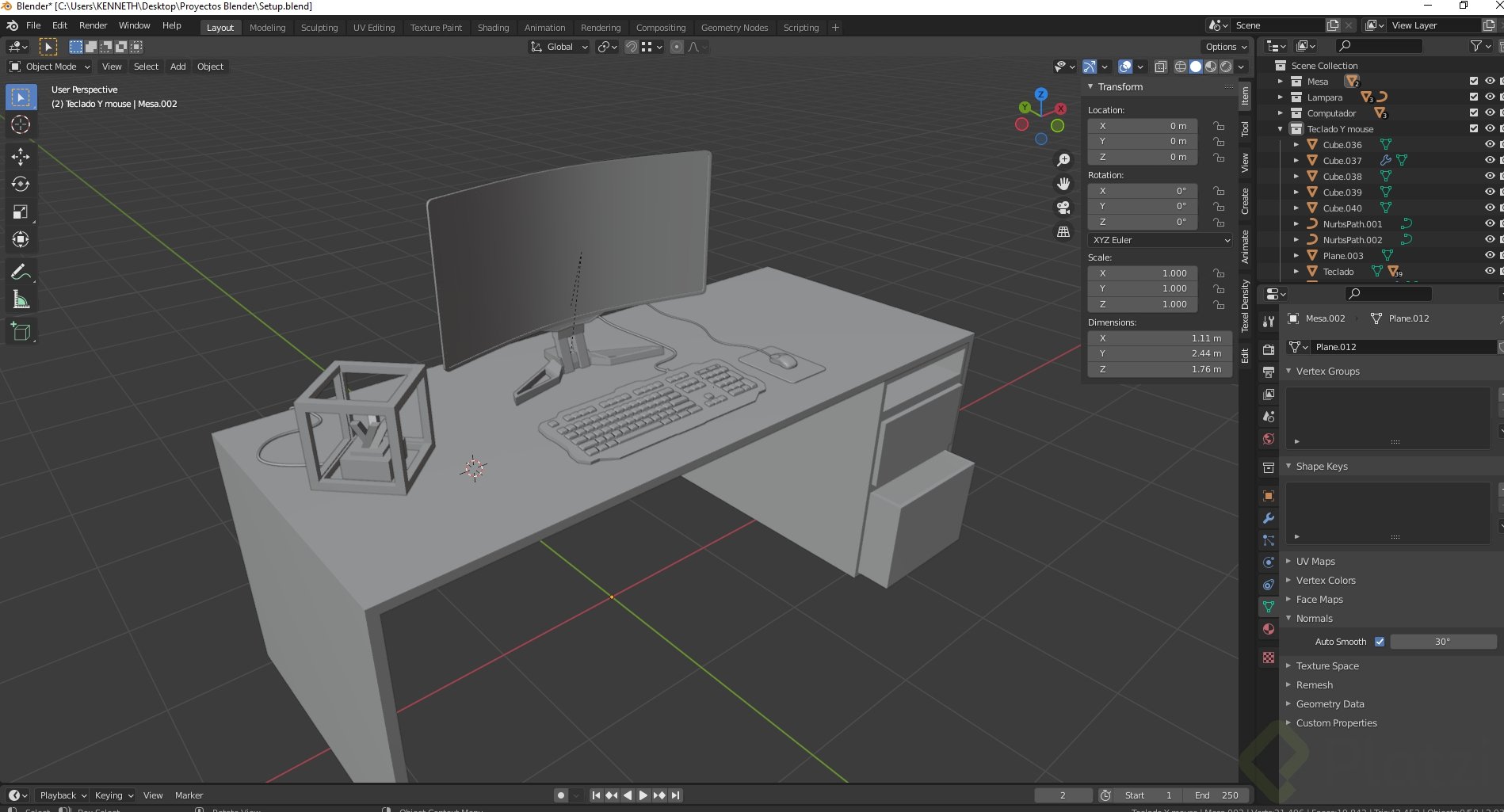Disable the Auto Smooth checkbox
Viewport: 1504px width, 812px height.
coord(1380,641)
